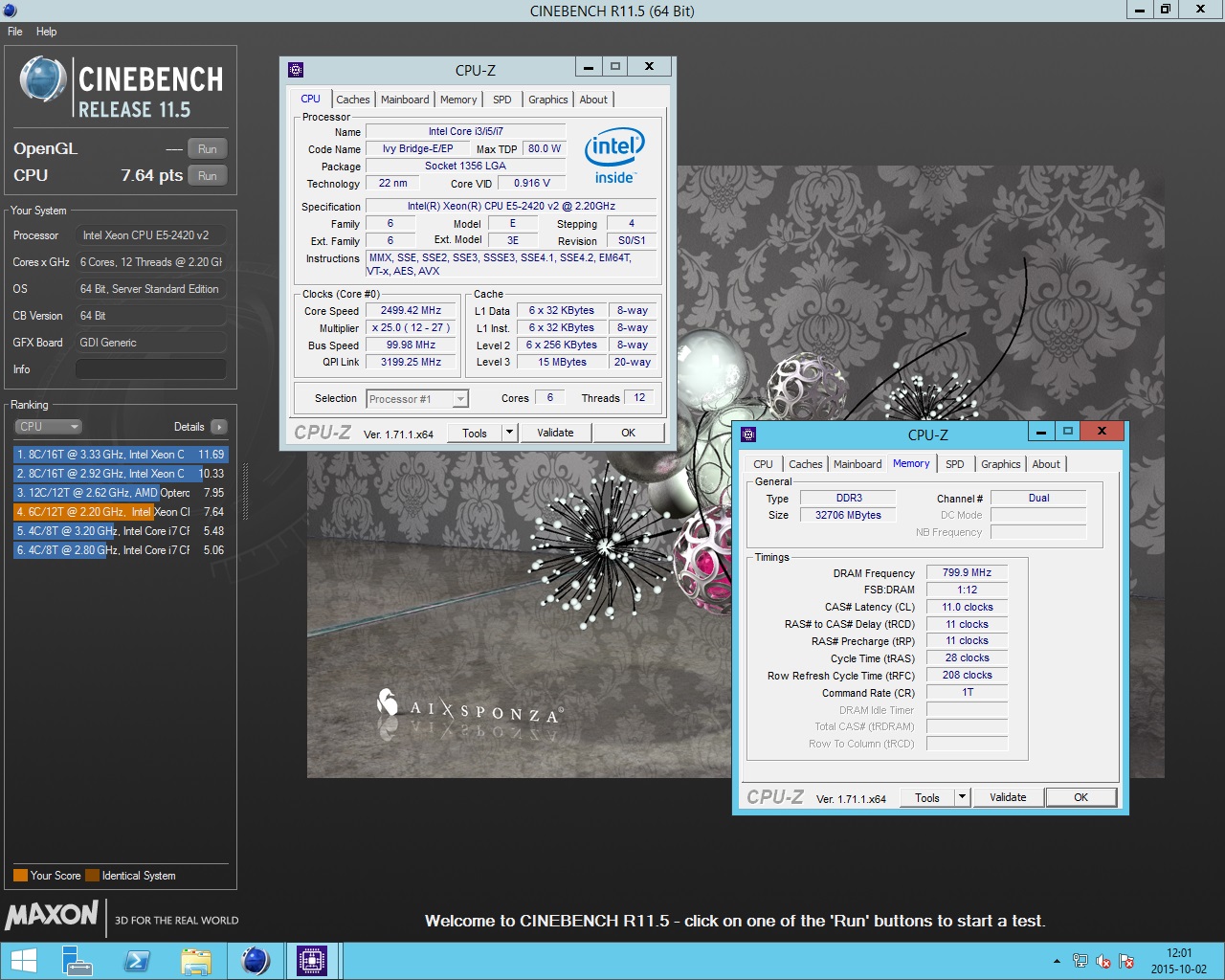Select ranking row 4C/8T @ 2.80 GHz
The height and width of the screenshot is (980, 1225).
coord(121,550)
